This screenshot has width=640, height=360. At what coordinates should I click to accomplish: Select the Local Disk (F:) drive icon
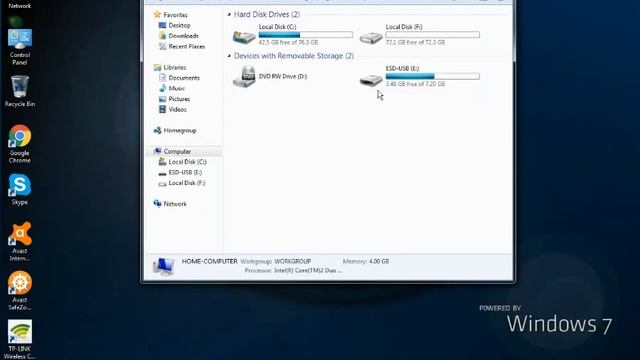(371, 38)
